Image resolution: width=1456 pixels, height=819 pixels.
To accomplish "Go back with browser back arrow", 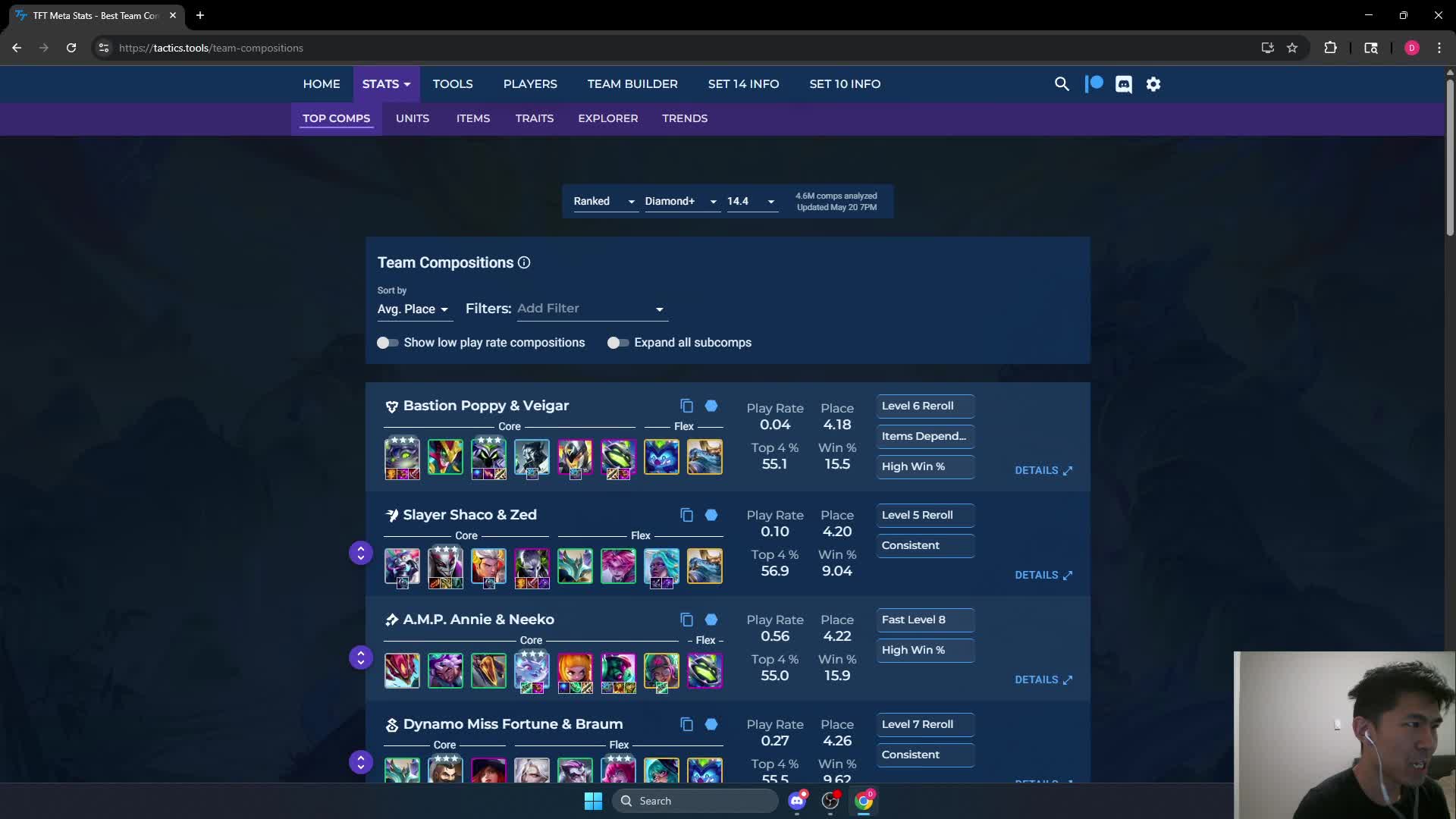I will coord(17,48).
